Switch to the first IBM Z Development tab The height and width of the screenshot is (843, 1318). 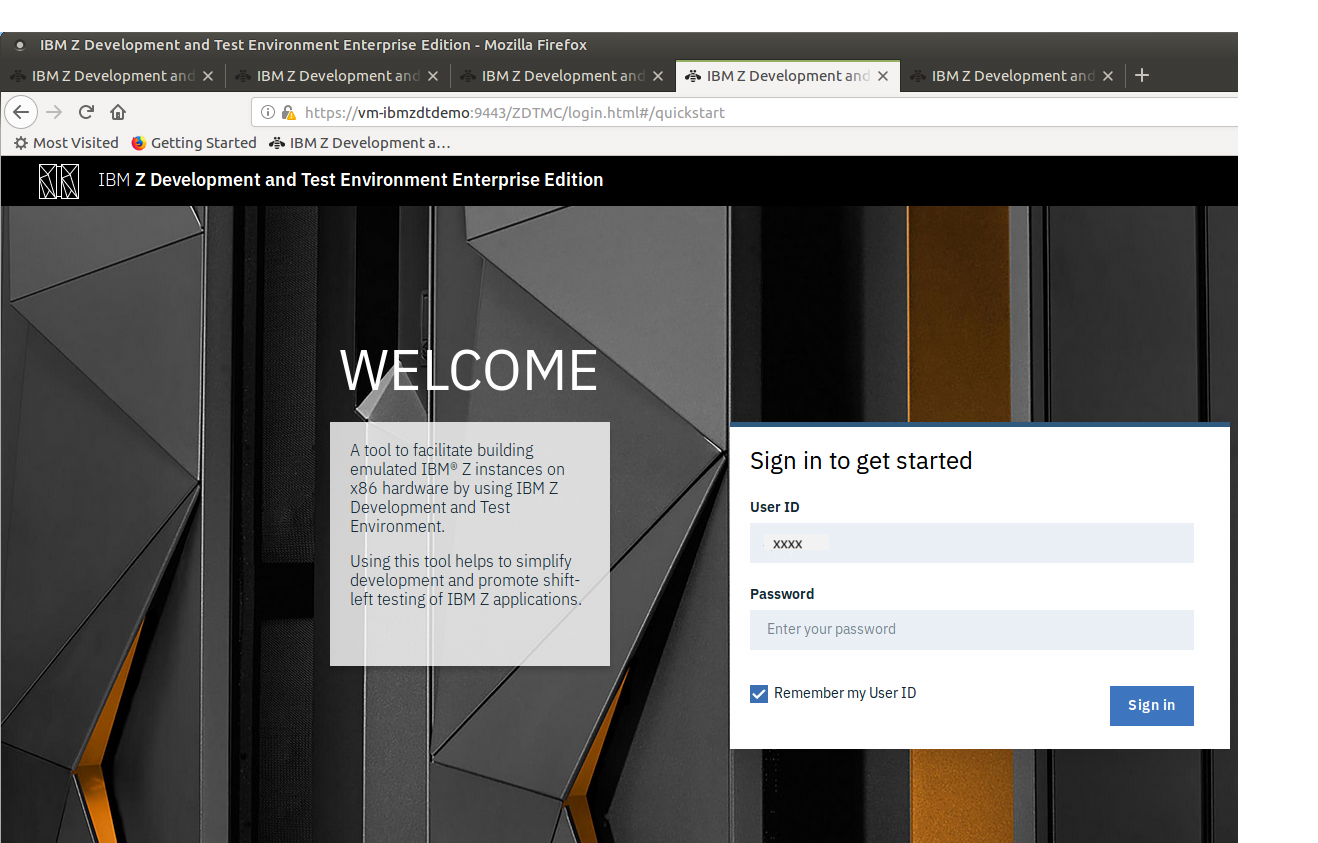110,75
